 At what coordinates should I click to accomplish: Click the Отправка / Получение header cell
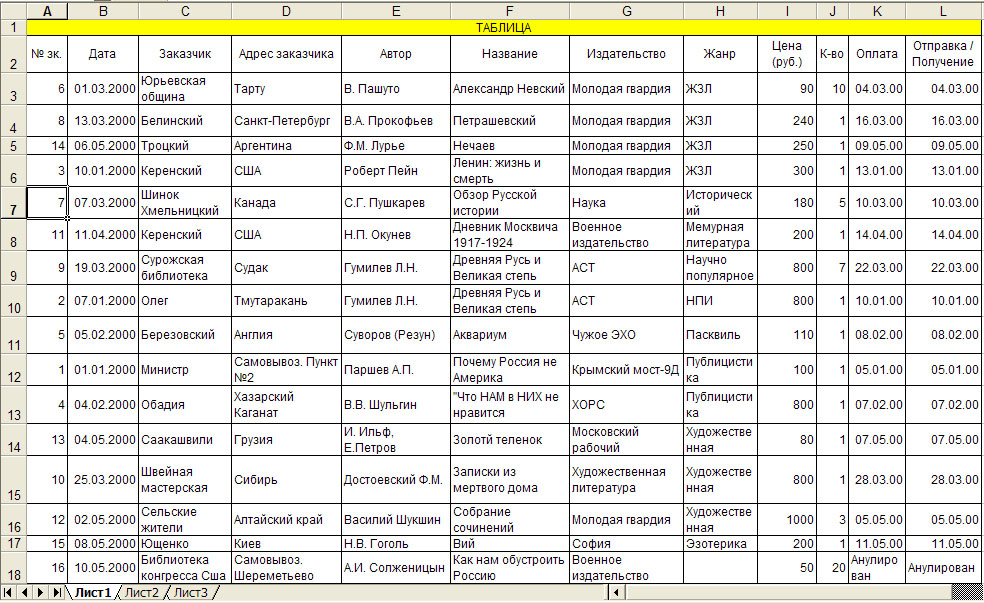point(943,54)
